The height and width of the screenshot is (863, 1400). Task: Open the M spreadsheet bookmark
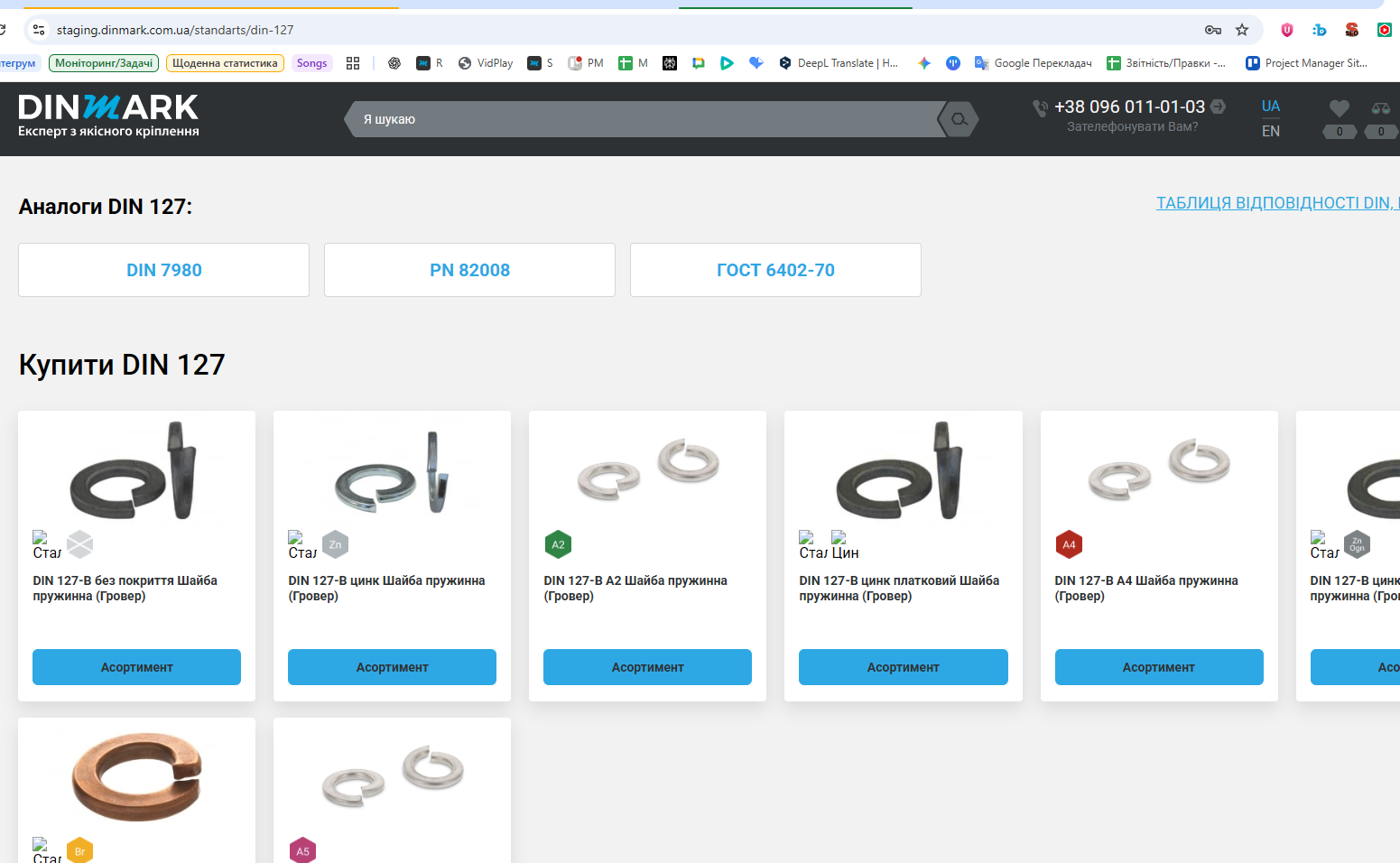pyautogui.click(x=634, y=63)
